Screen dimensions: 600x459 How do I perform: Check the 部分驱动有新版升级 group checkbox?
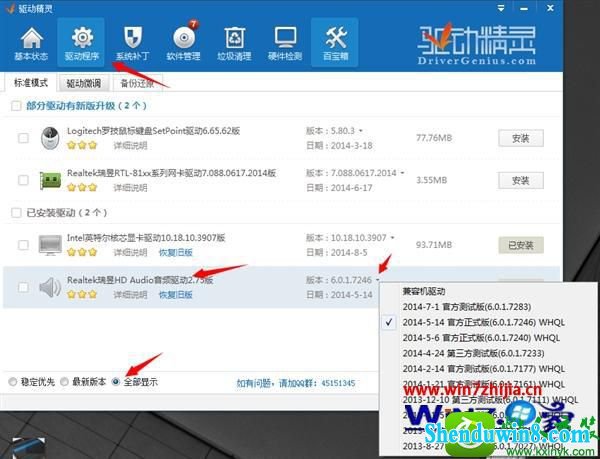tap(16, 106)
